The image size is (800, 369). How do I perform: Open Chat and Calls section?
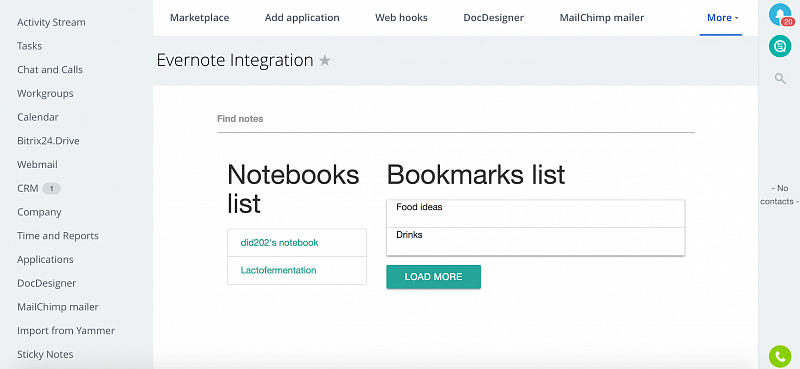(x=49, y=69)
